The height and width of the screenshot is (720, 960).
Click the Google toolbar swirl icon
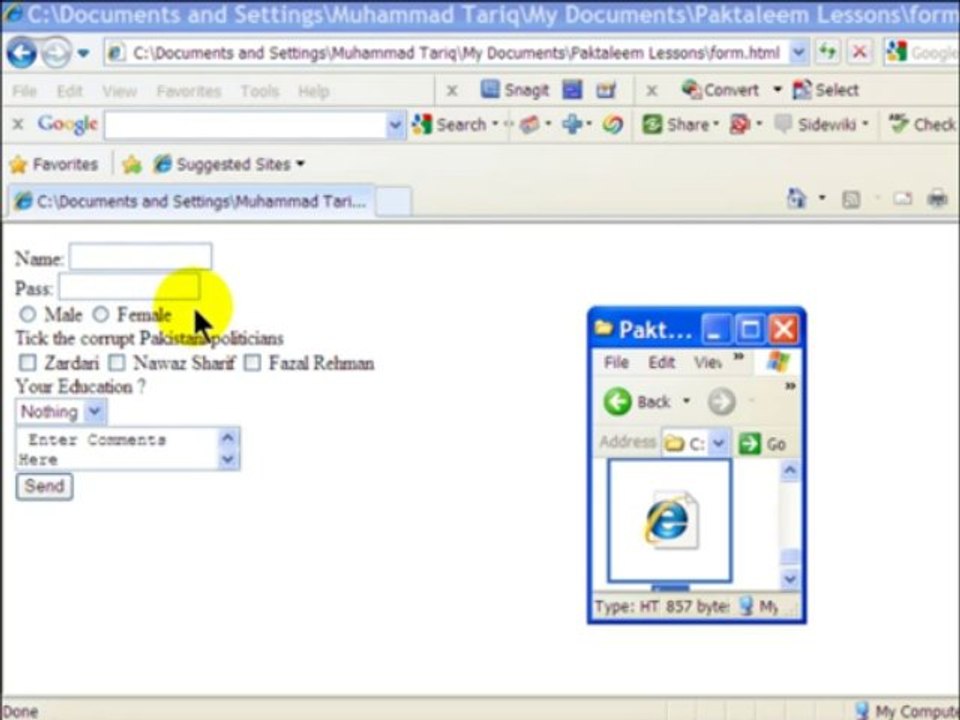pos(613,124)
